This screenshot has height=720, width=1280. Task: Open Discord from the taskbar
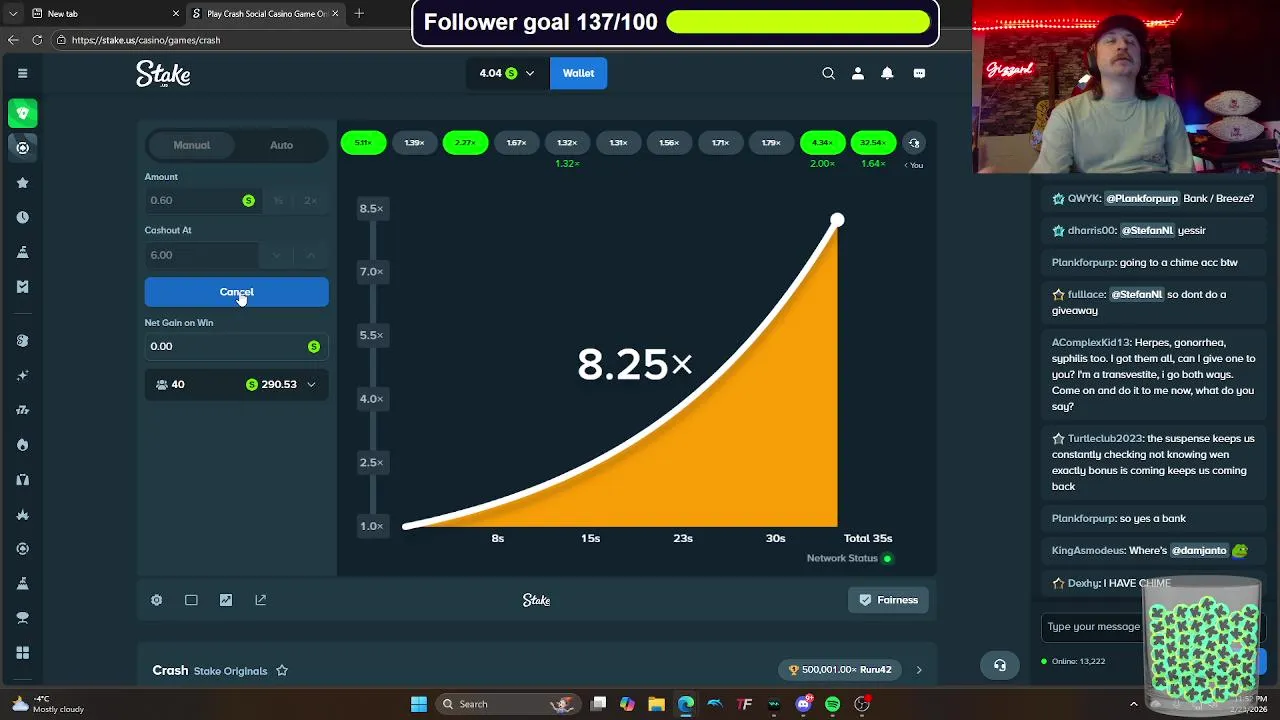coord(803,704)
